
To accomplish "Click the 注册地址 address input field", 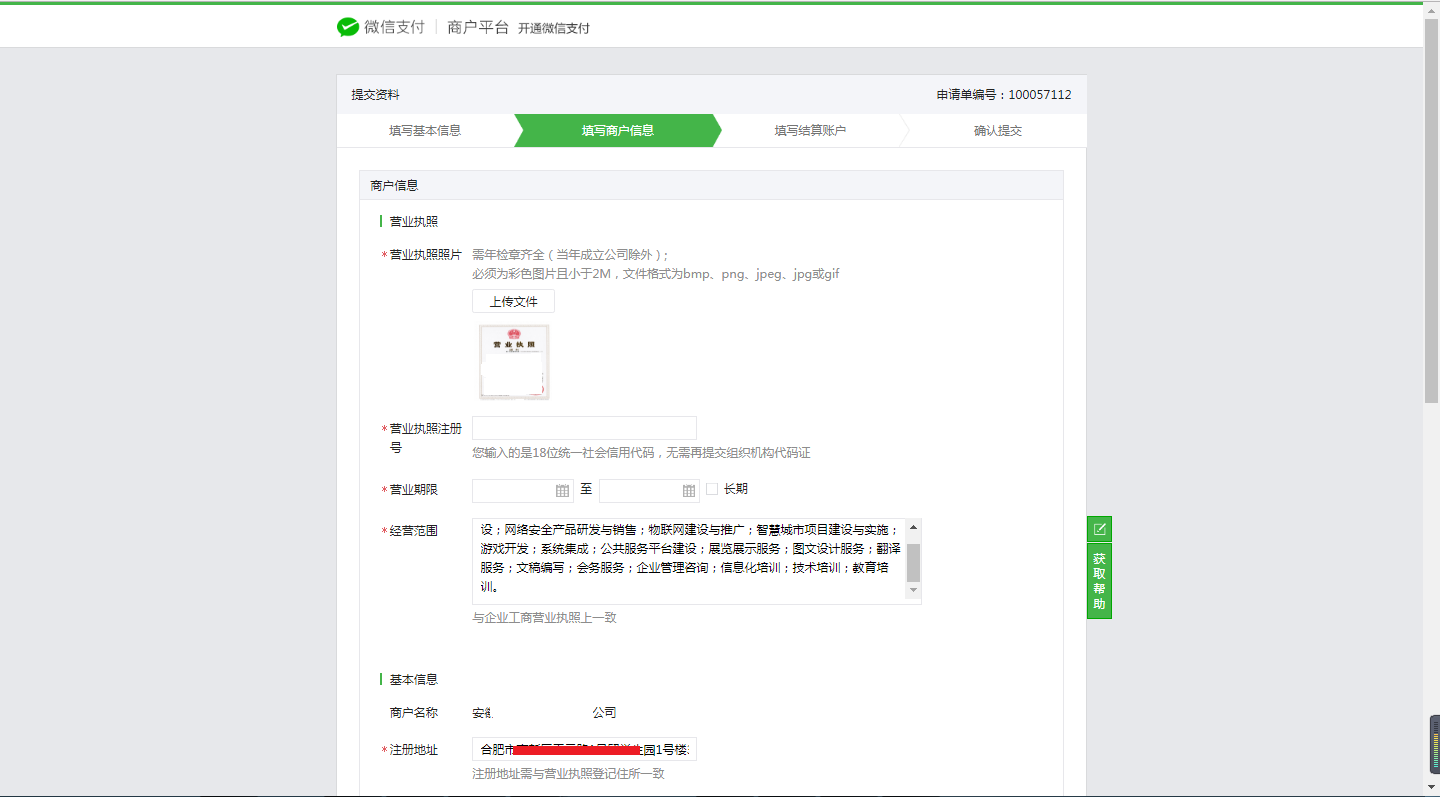I will click(x=584, y=748).
